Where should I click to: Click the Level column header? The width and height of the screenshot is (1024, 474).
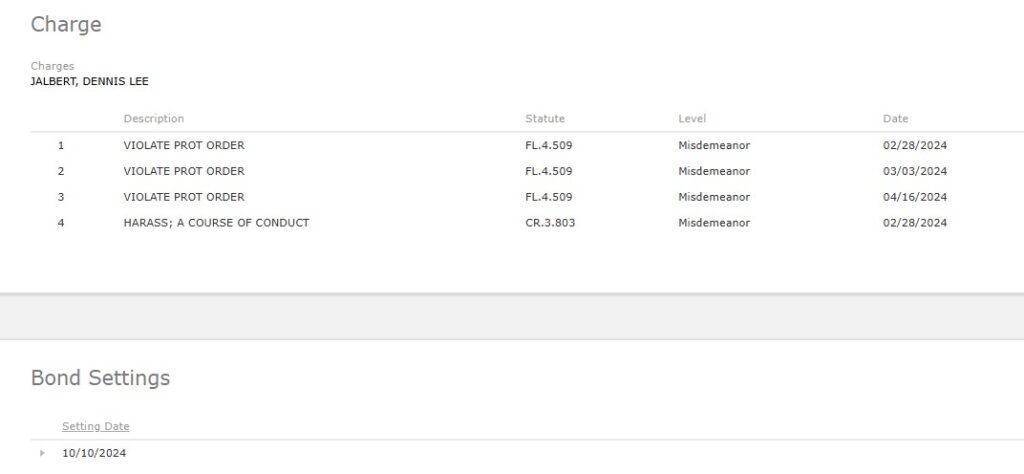[692, 119]
